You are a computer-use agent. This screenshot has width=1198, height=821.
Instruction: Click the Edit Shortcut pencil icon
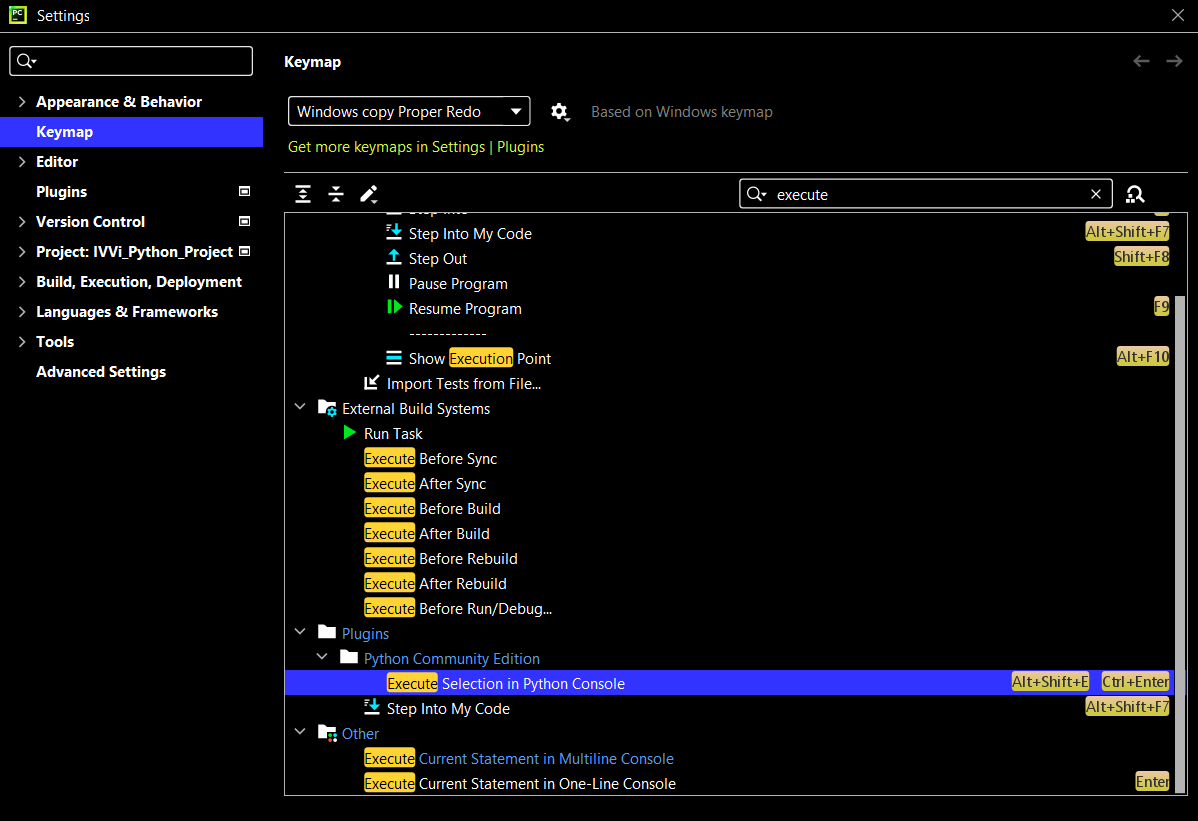click(368, 194)
